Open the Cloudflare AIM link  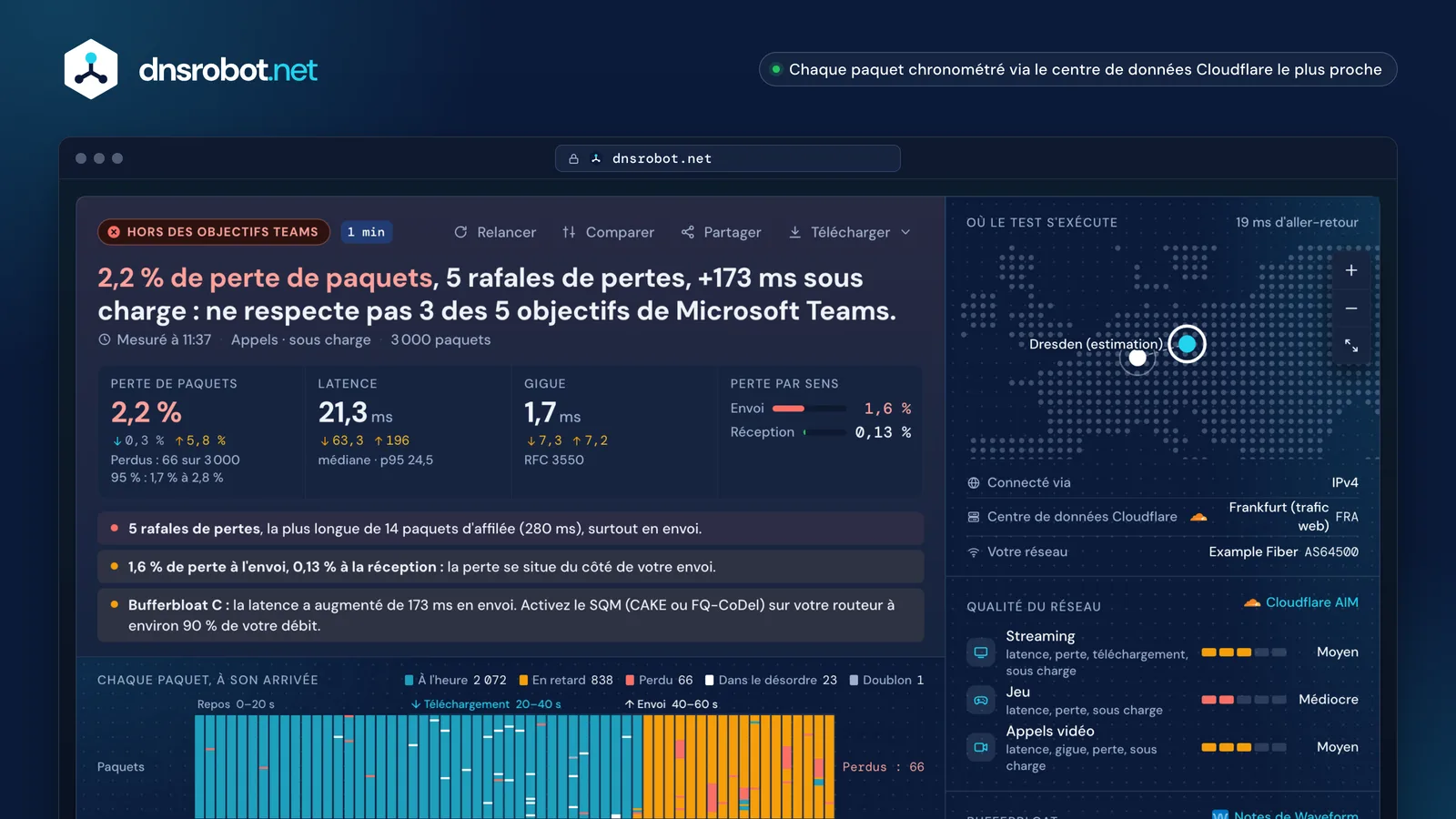click(x=1301, y=602)
